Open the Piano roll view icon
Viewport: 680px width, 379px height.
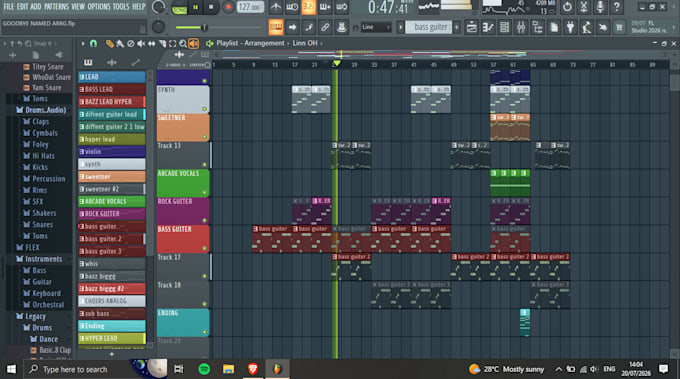point(488,27)
